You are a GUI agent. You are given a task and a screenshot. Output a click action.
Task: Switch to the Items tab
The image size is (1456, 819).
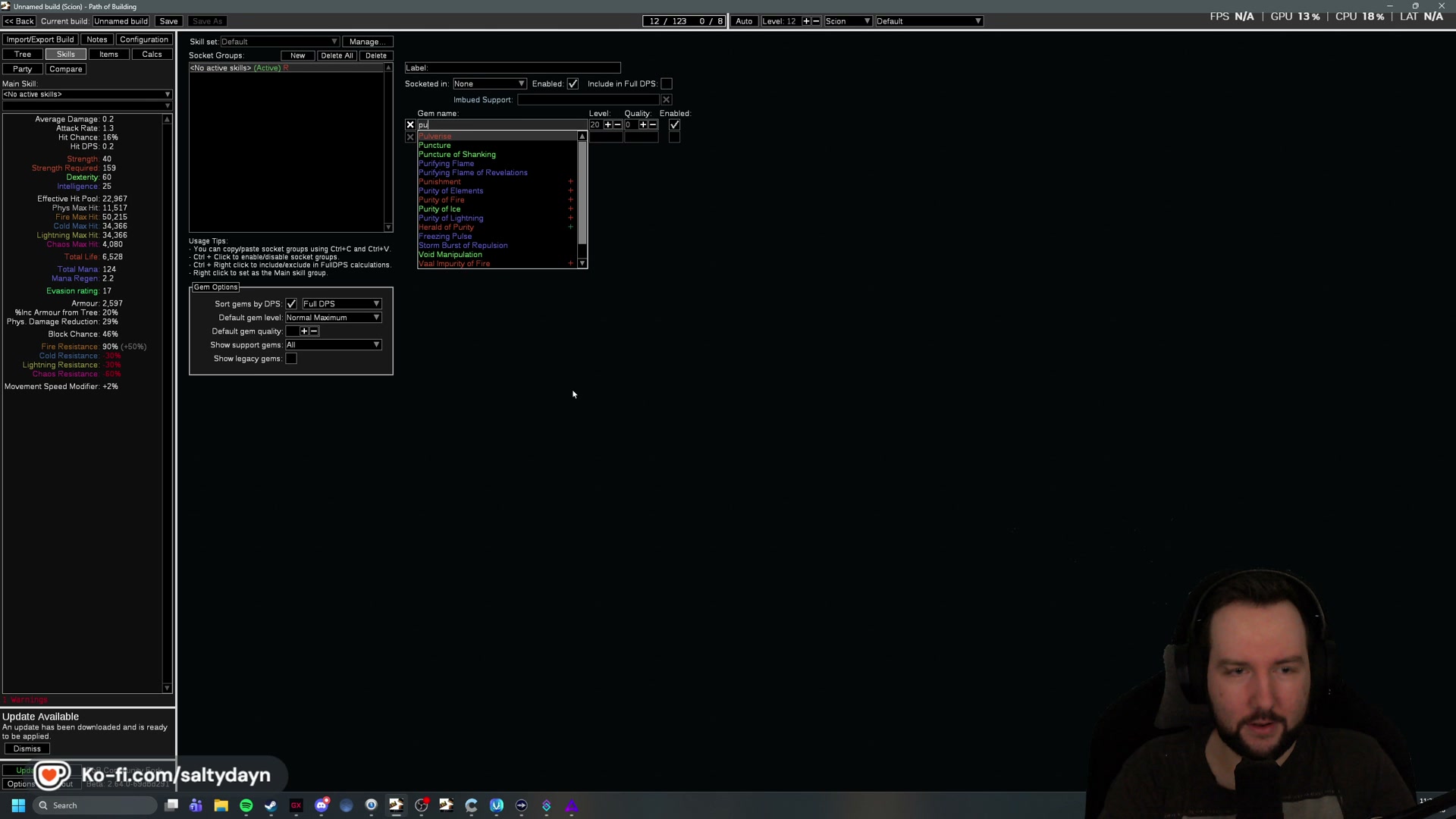tap(108, 55)
